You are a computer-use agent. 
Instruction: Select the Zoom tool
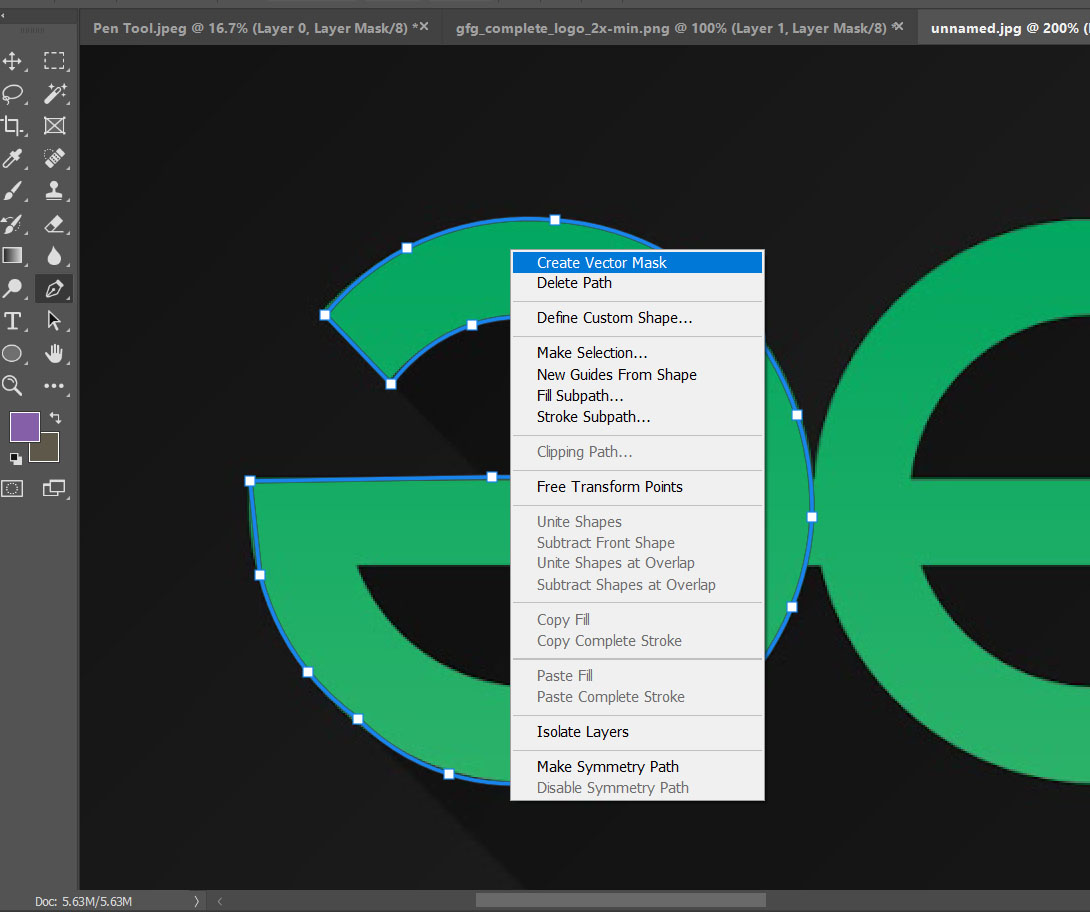[x=13, y=386]
